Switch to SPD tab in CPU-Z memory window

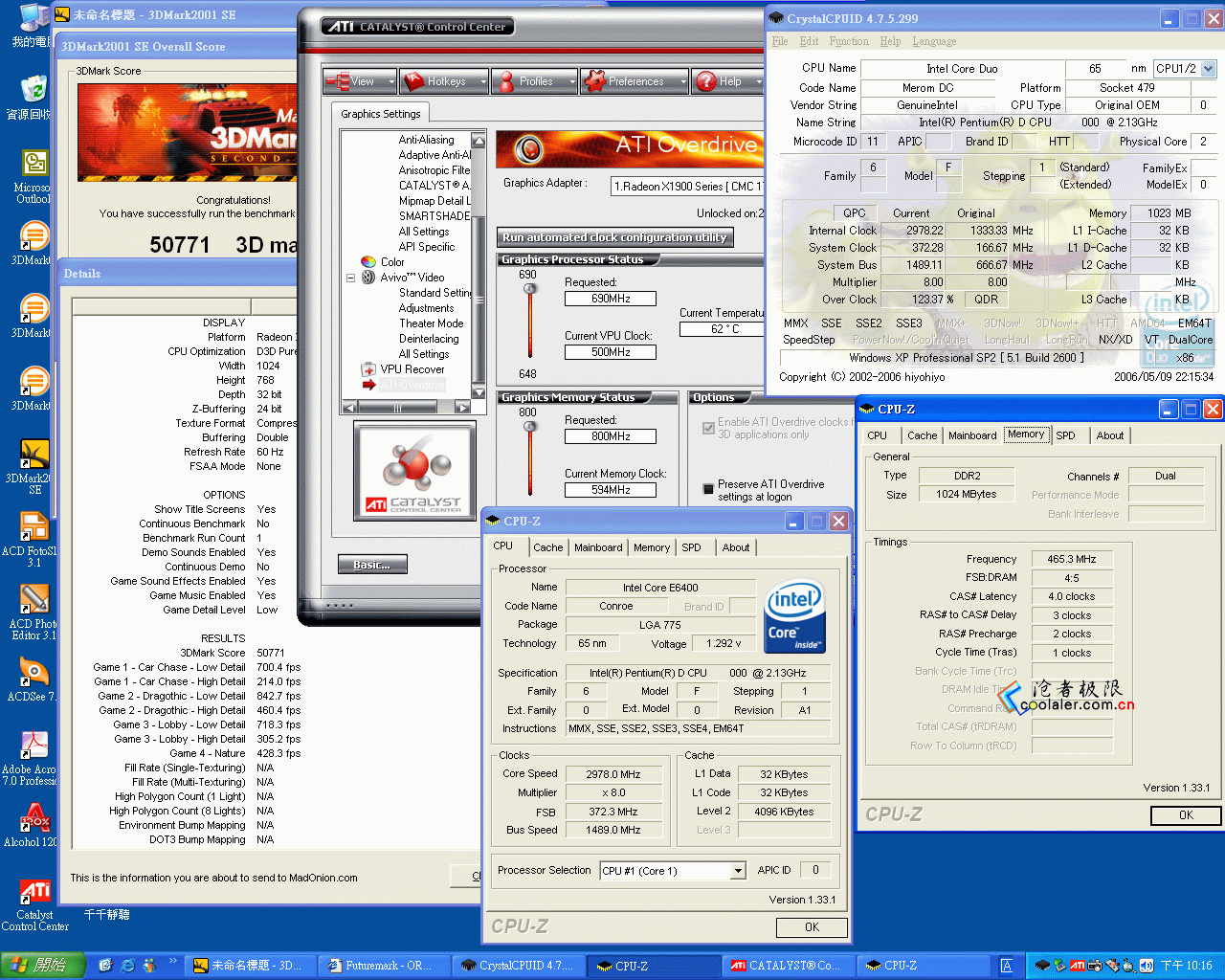[1065, 435]
